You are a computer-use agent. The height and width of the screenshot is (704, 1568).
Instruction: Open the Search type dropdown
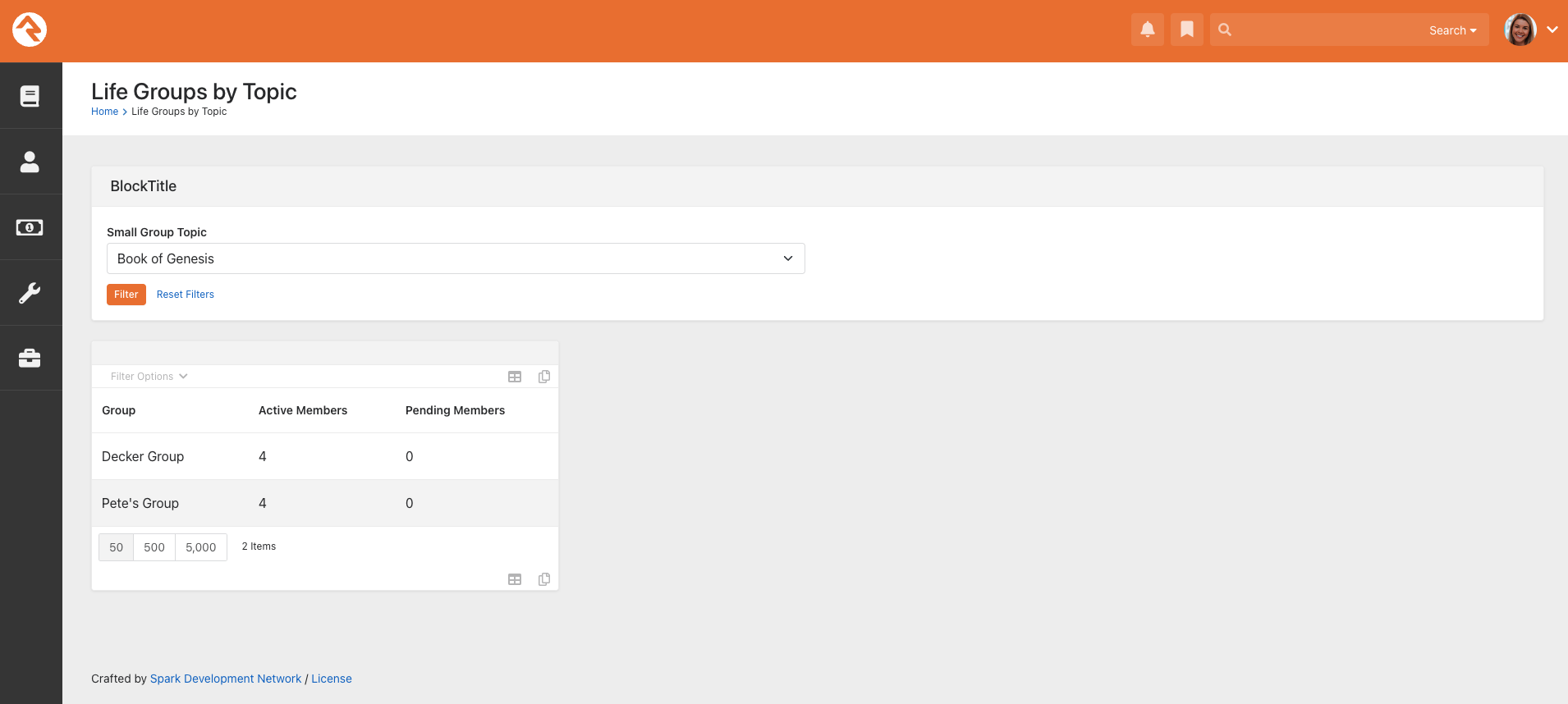tap(1452, 30)
